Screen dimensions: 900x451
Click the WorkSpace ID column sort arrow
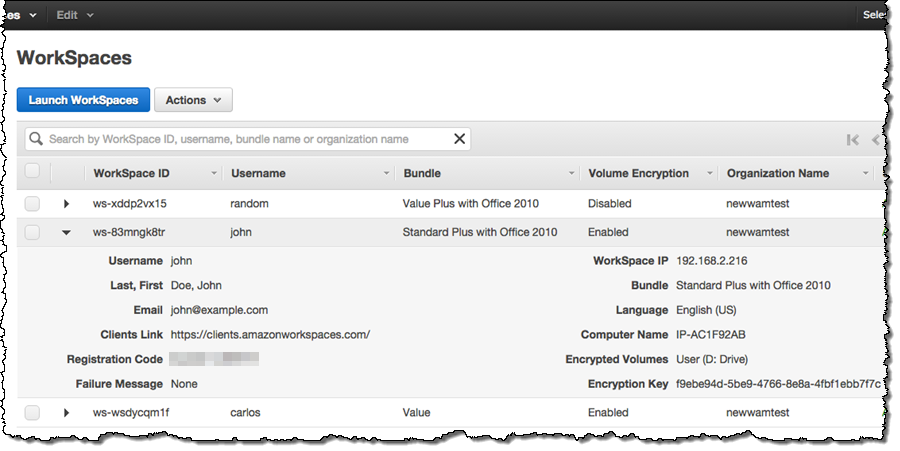[213, 174]
